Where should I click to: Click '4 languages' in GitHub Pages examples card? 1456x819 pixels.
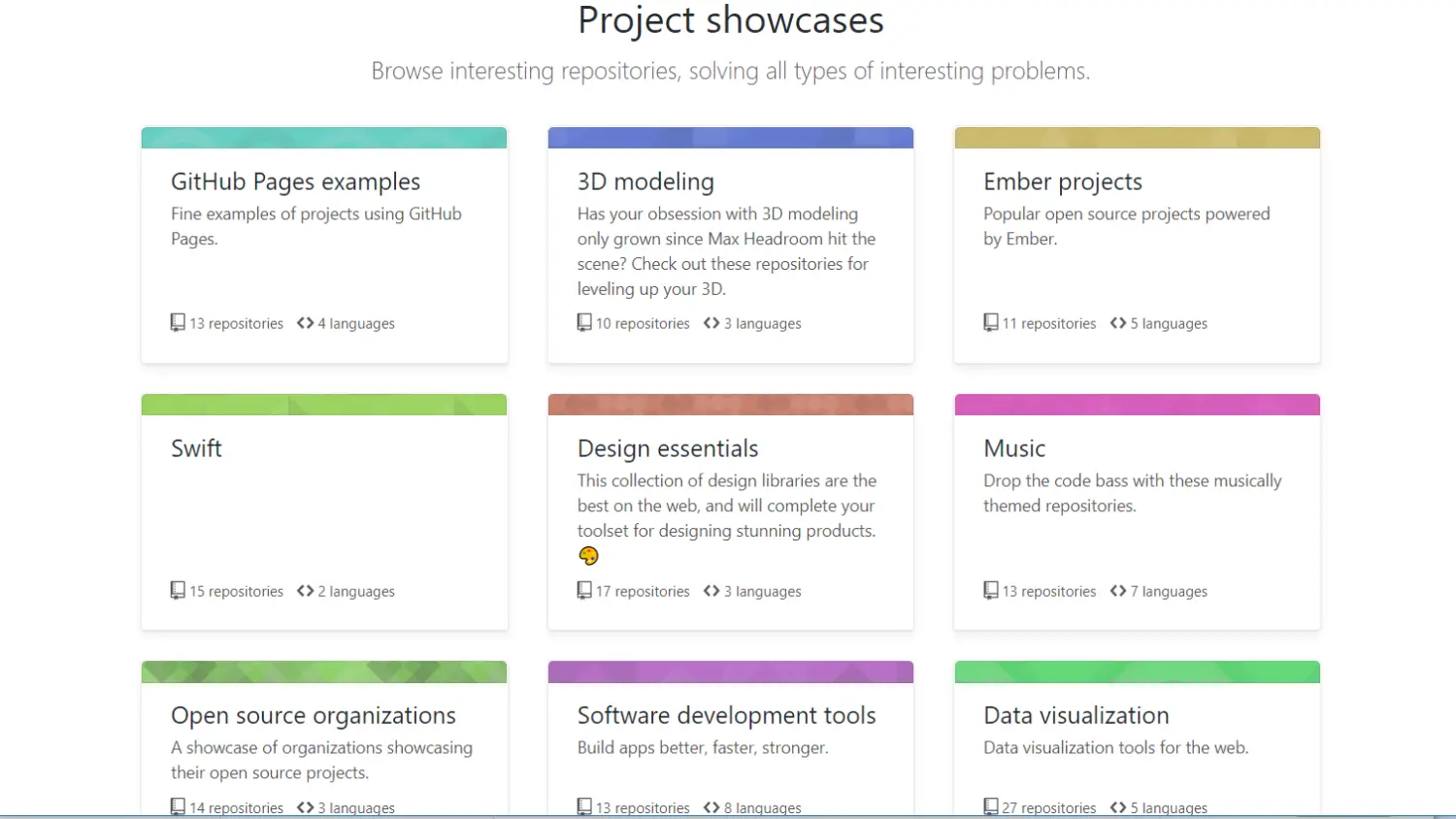(356, 323)
